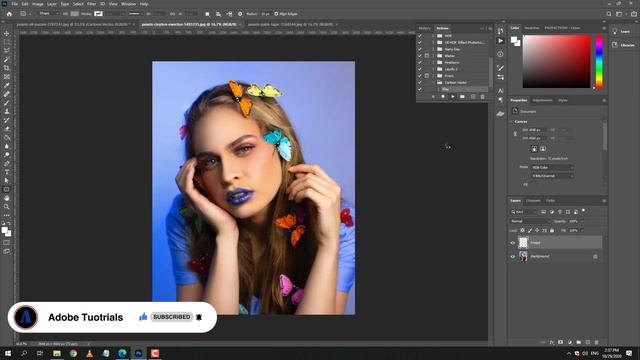Select the Pen tool
The width and height of the screenshot is (640, 360).
(7, 163)
